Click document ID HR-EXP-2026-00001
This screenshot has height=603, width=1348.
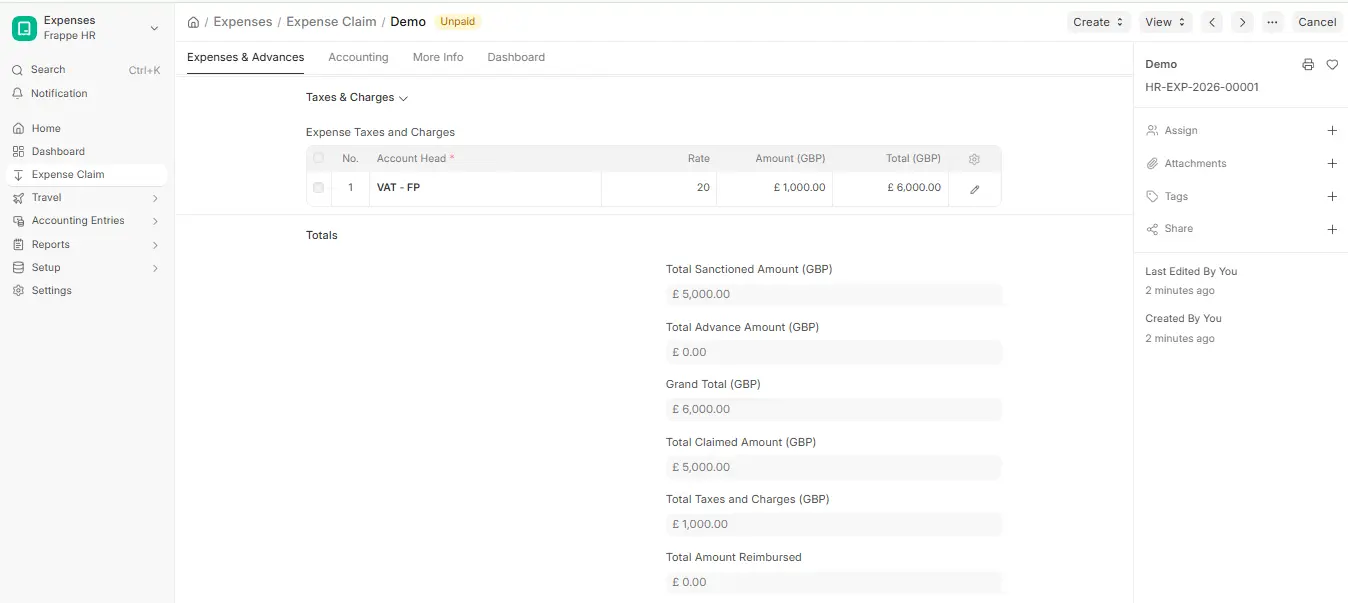pos(1202,87)
